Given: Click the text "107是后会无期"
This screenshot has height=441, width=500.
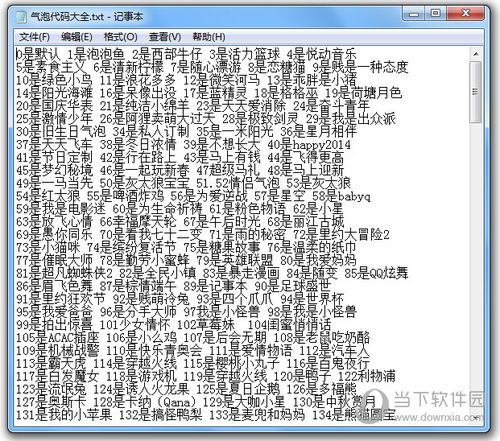Looking at the screenshot, I should click(225, 338).
